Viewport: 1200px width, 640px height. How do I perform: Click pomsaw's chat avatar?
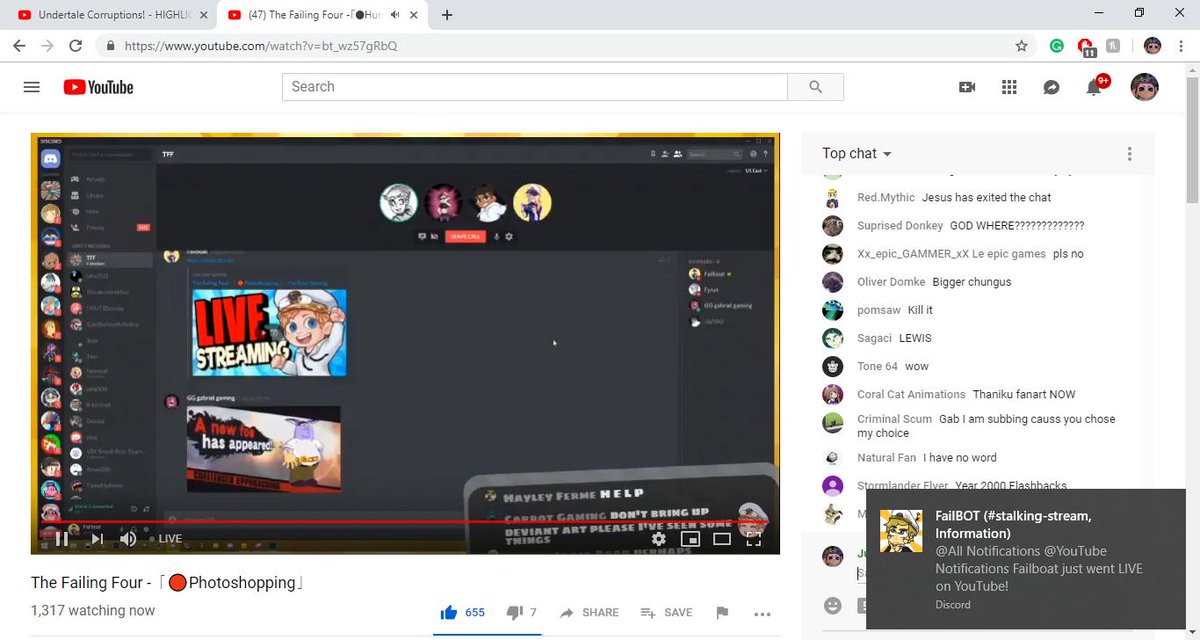[832, 310]
